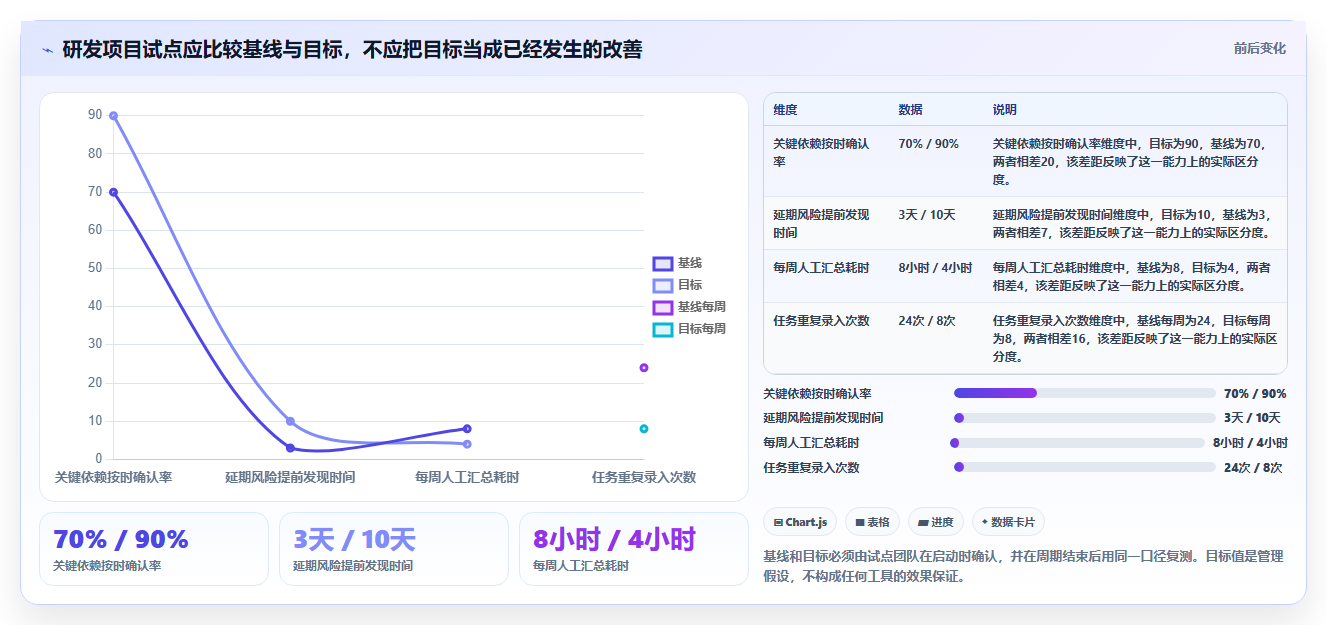Click the 关键依赖按时确认率 progress bar
1327x625 pixels.
point(1085,393)
